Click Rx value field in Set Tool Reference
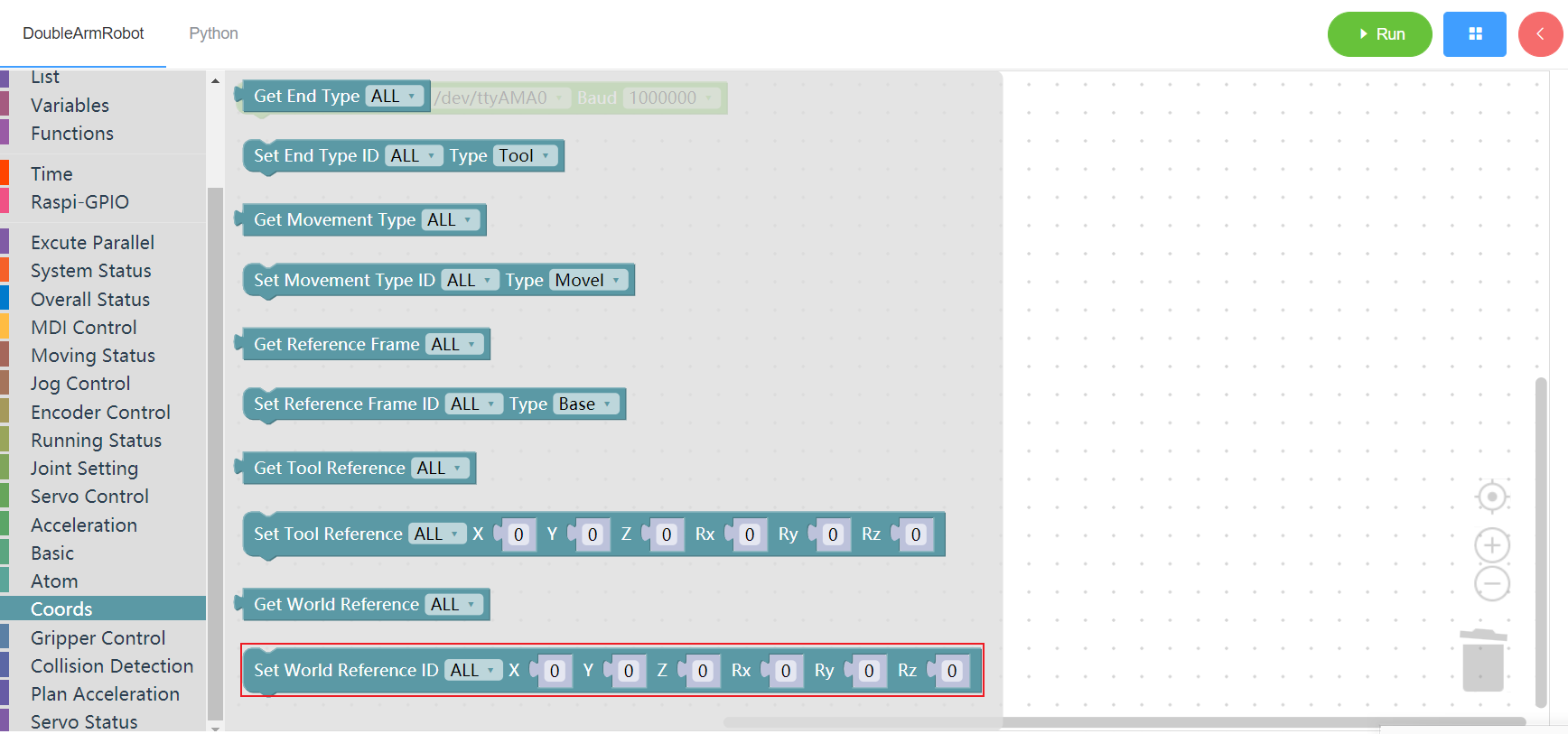This screenshot has height=734, width=1568. click(750, 534)
